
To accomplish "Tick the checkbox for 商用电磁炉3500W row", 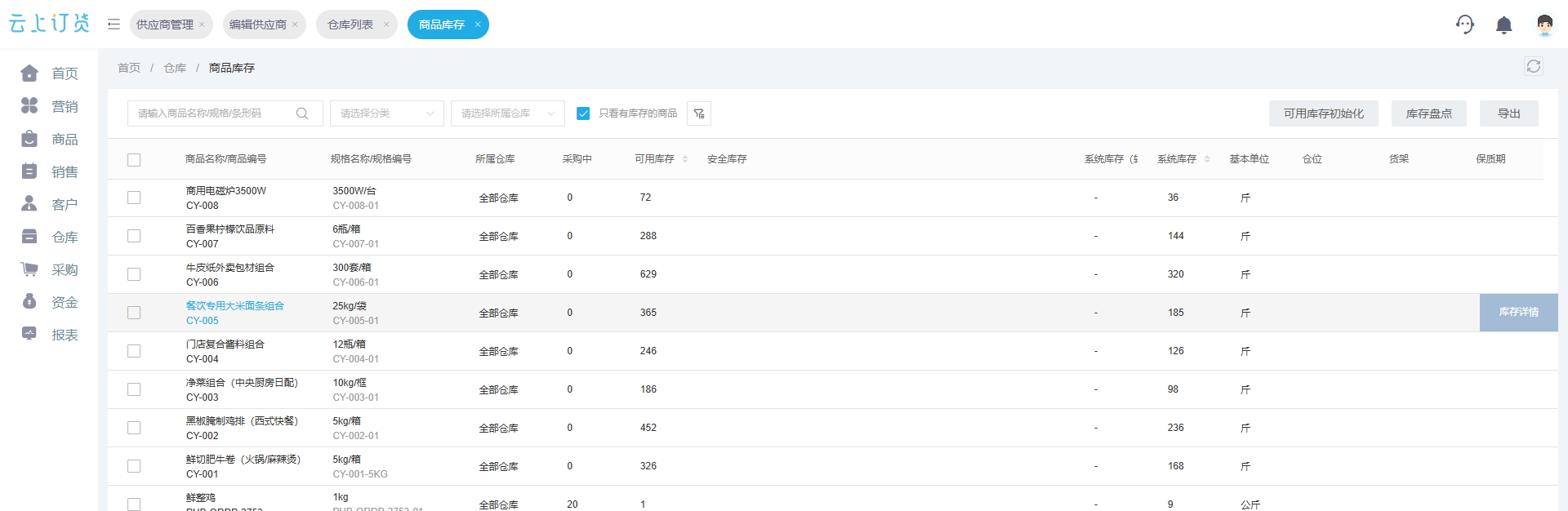I will click(134, 198).
